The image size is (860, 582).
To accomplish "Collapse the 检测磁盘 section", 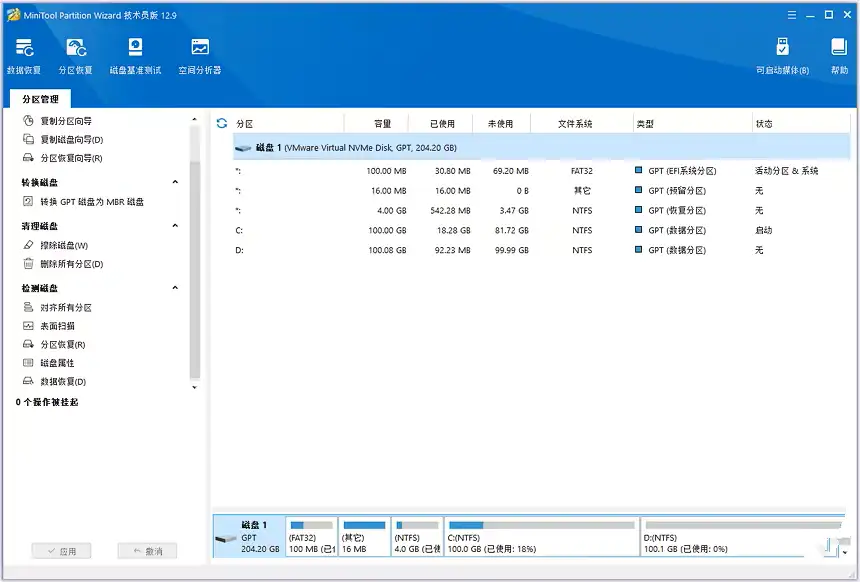I will tap(176, 289).
